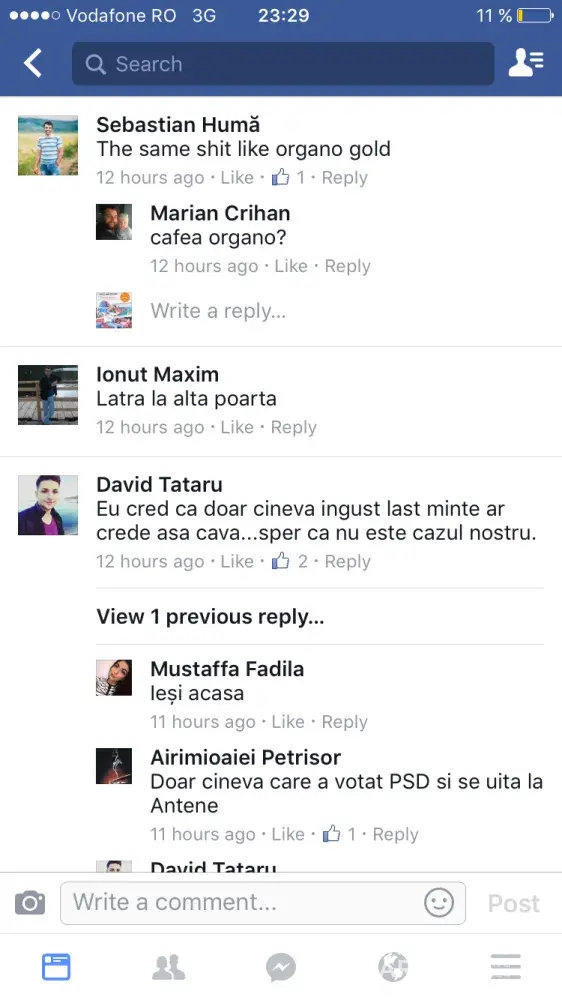Open the friend requests icon top right
Viewport: 562px width, 1000px height.
tap(526, 62)
